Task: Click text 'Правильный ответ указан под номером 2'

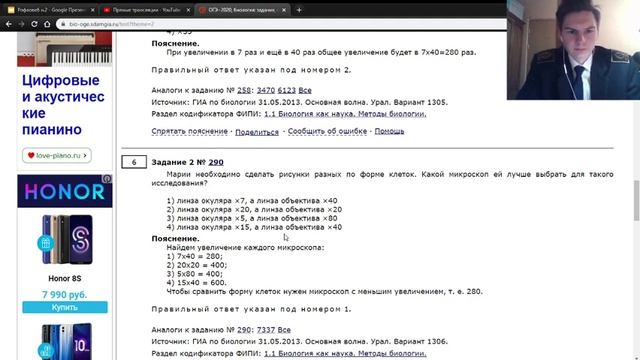Action: point(251,70)
